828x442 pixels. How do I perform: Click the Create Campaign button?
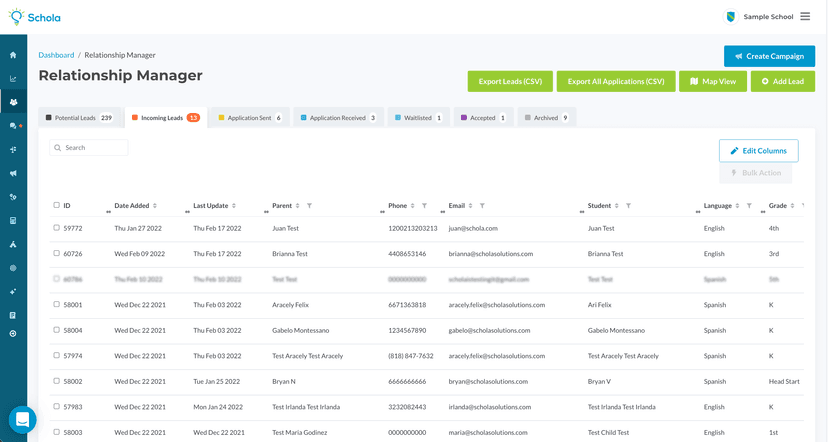(769, 56)
